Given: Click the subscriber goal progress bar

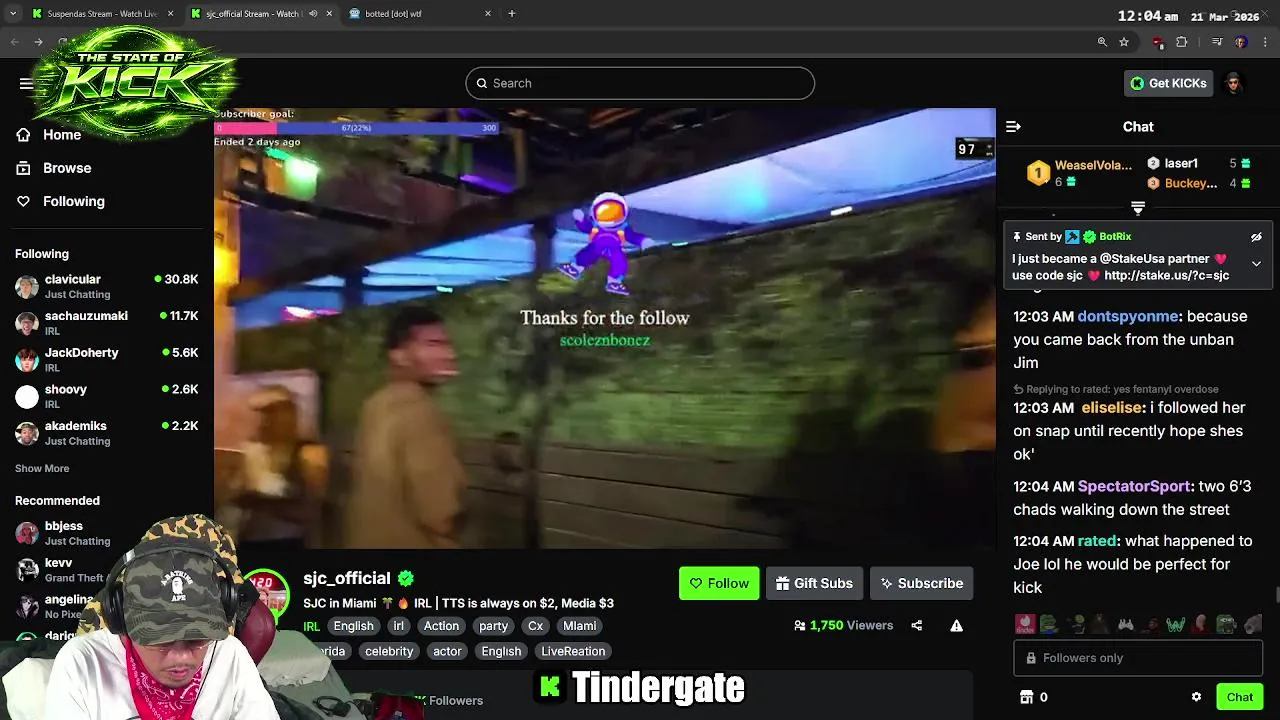Looking at the screenshot, I should [x=357, y=128].
